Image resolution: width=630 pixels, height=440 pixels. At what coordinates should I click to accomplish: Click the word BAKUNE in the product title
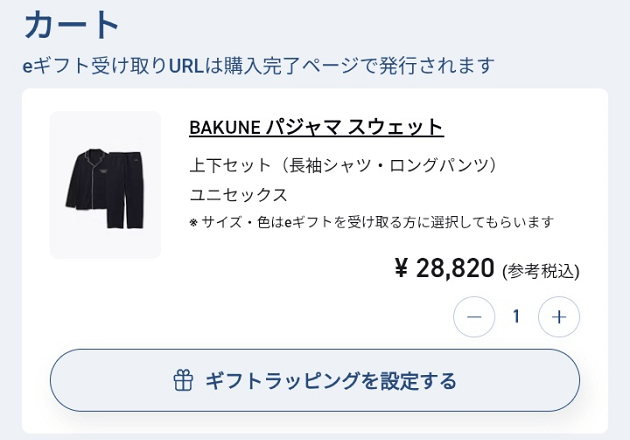[x=225, y=128]
